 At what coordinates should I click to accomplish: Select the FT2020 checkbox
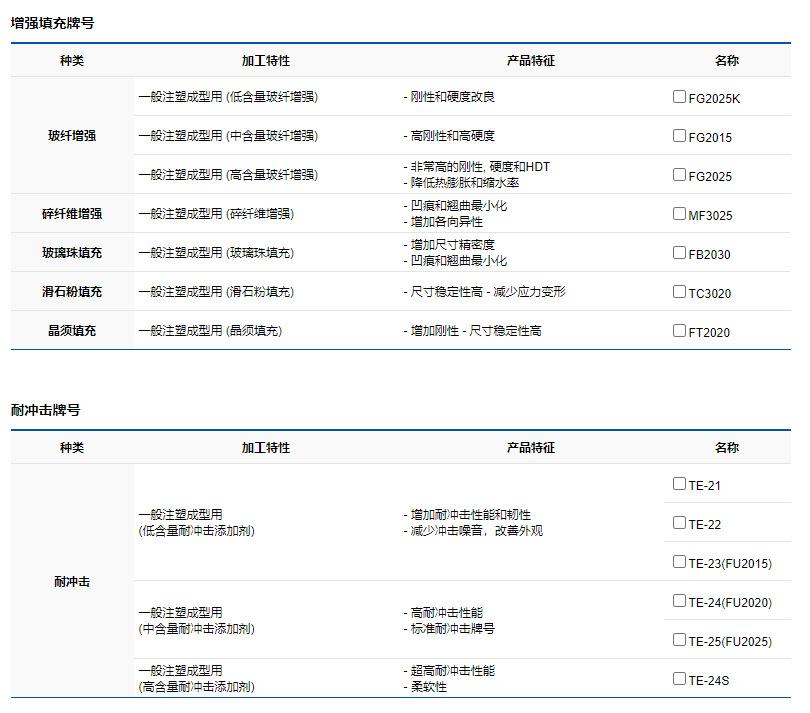[680, 331]
